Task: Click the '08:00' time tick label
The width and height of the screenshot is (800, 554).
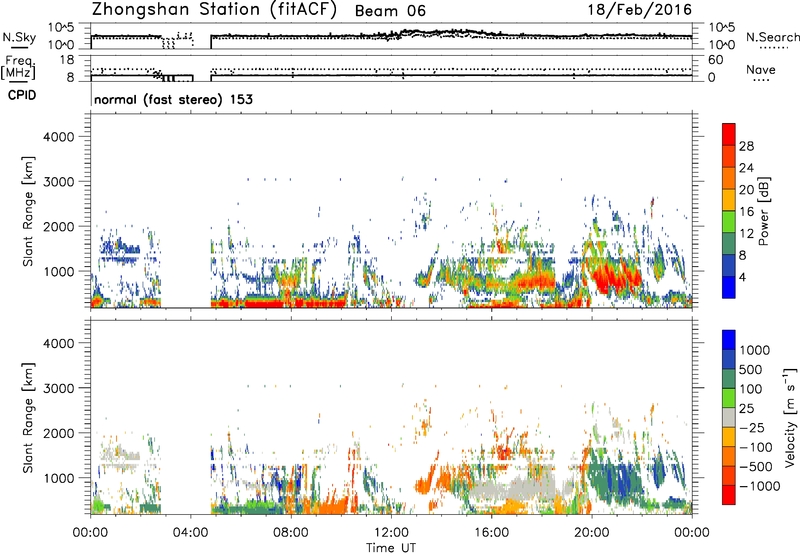Action: [291, 533]
